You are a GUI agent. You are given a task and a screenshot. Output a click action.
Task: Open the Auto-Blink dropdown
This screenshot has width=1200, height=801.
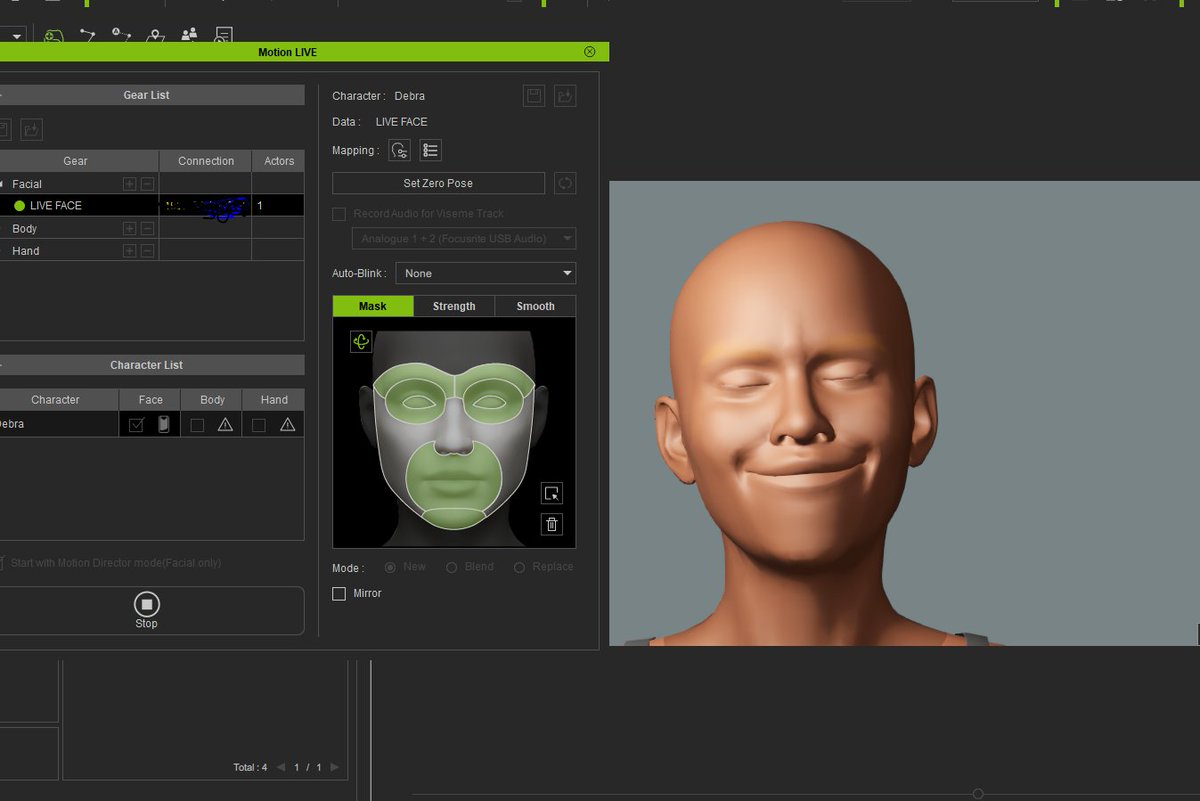(486, 273)
